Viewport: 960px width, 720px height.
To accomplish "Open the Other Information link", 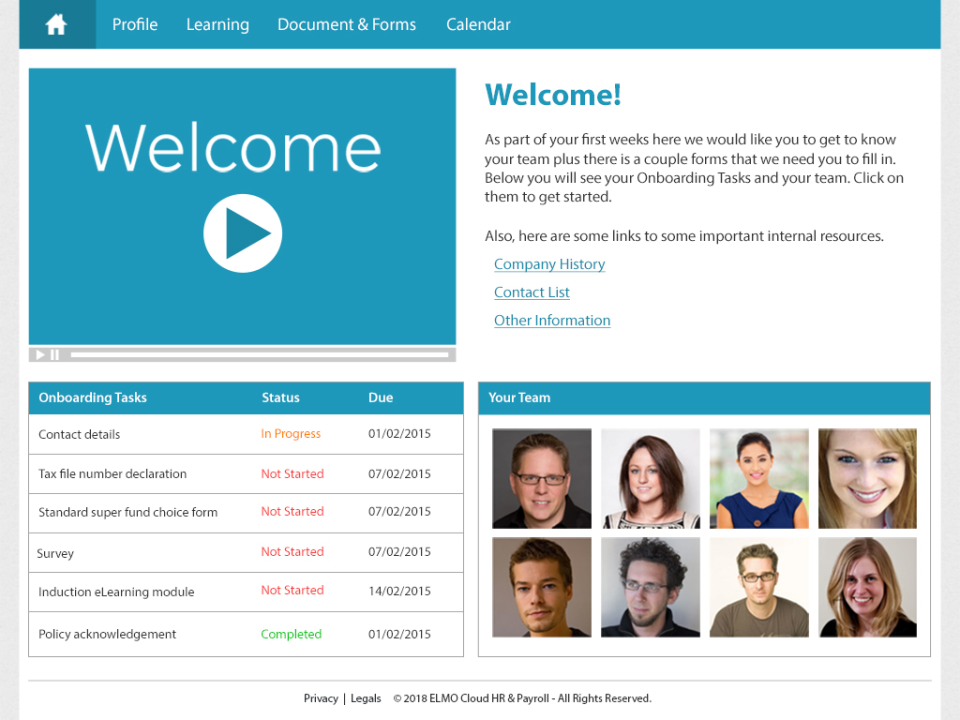I will (x=552, y=320).
